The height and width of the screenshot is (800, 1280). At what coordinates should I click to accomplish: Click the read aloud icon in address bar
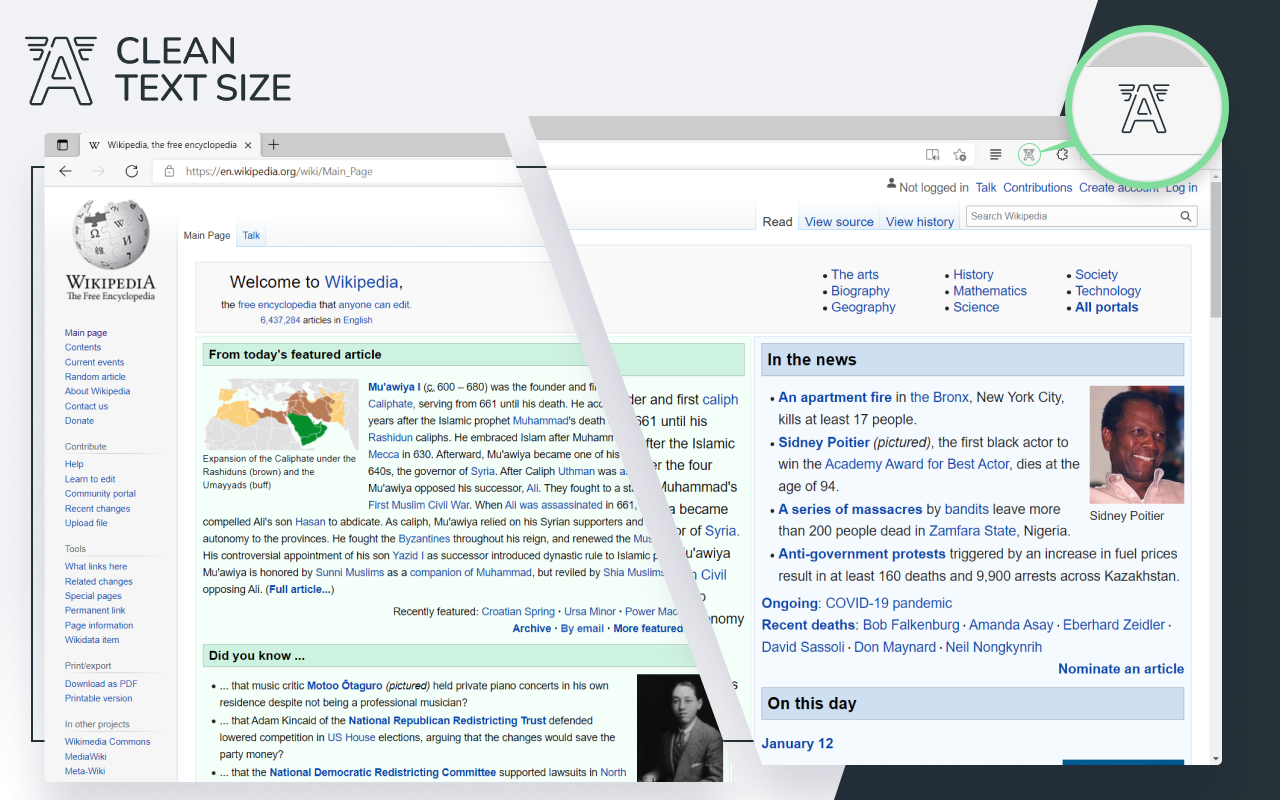pos(932,154)
